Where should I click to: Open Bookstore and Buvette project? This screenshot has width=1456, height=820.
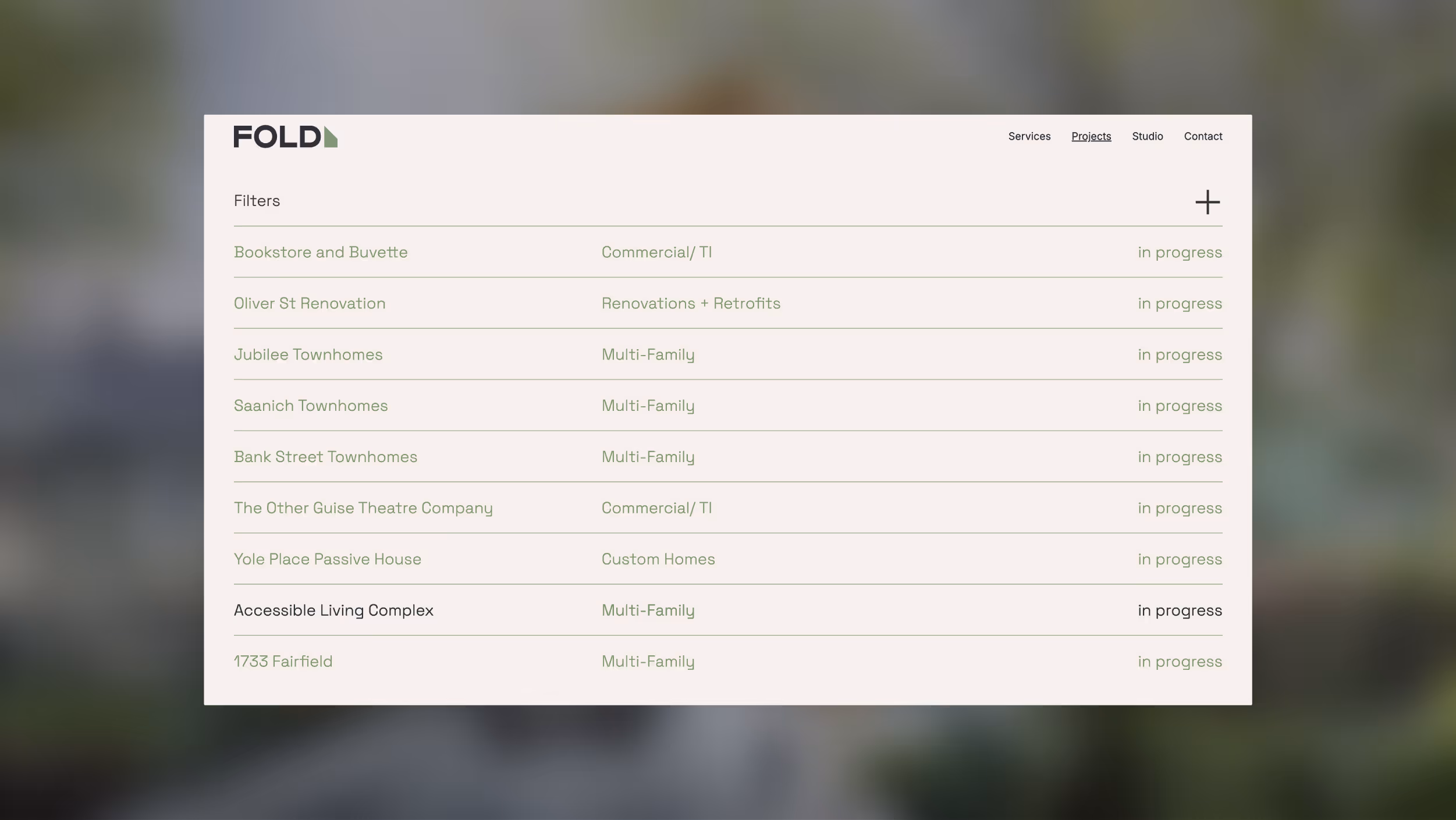[320, 253]
